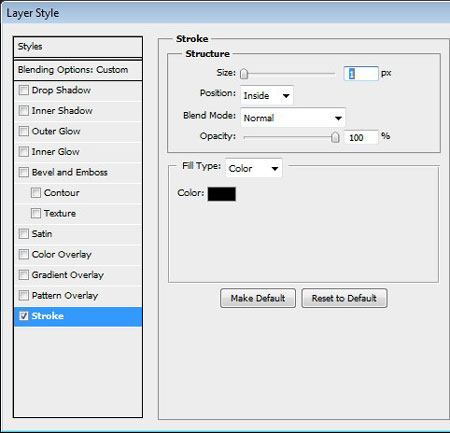Enable the Inner Shadow checkbox

click(x=24, y=110)
